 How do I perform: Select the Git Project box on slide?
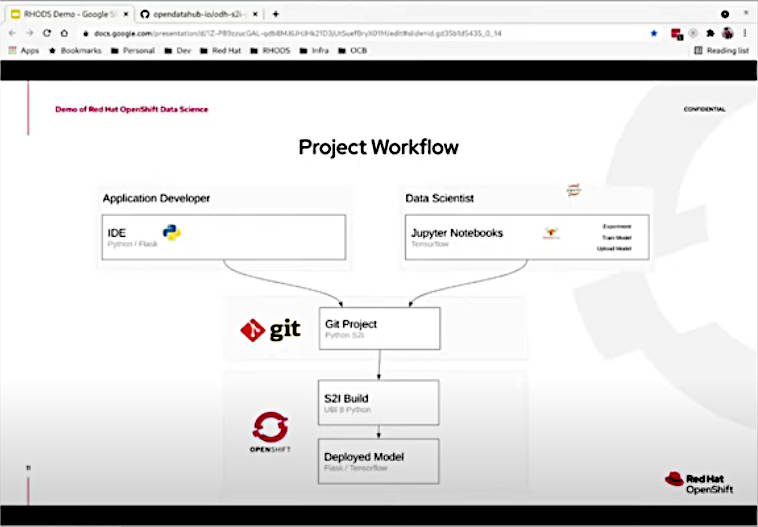[x=379, y=328]
